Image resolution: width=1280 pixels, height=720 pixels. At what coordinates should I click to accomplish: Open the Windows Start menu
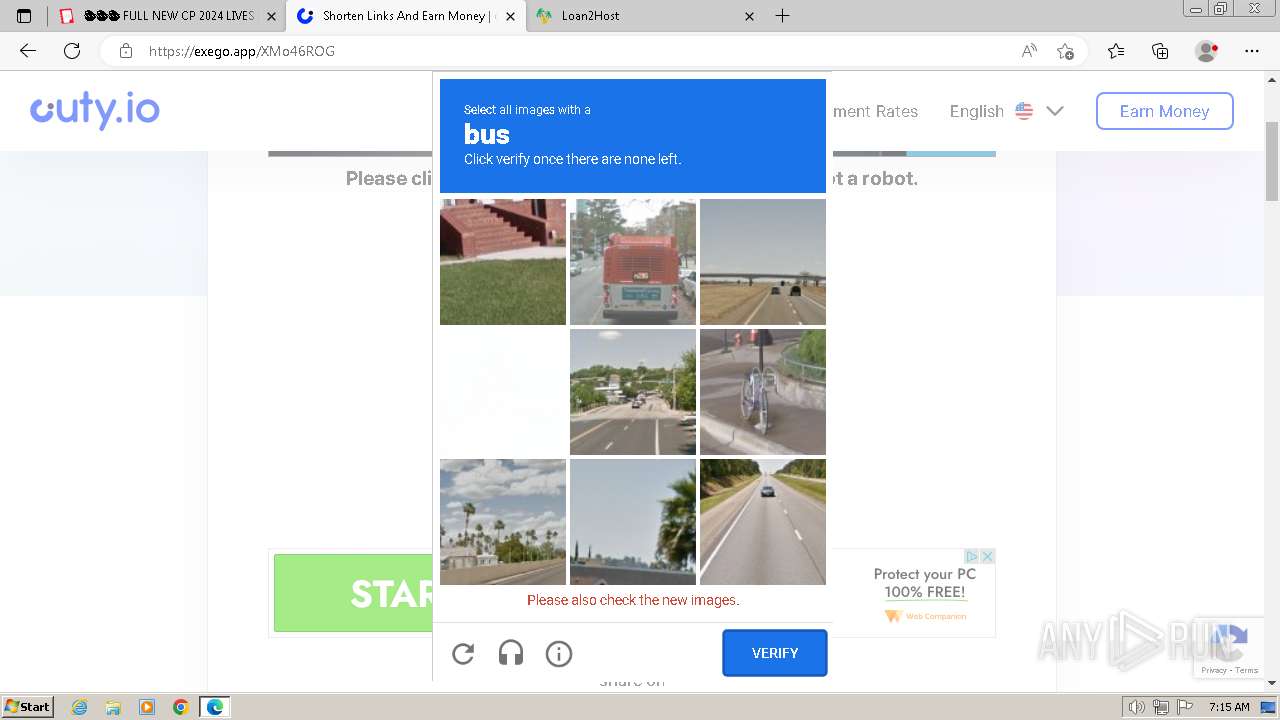point(27,706)
